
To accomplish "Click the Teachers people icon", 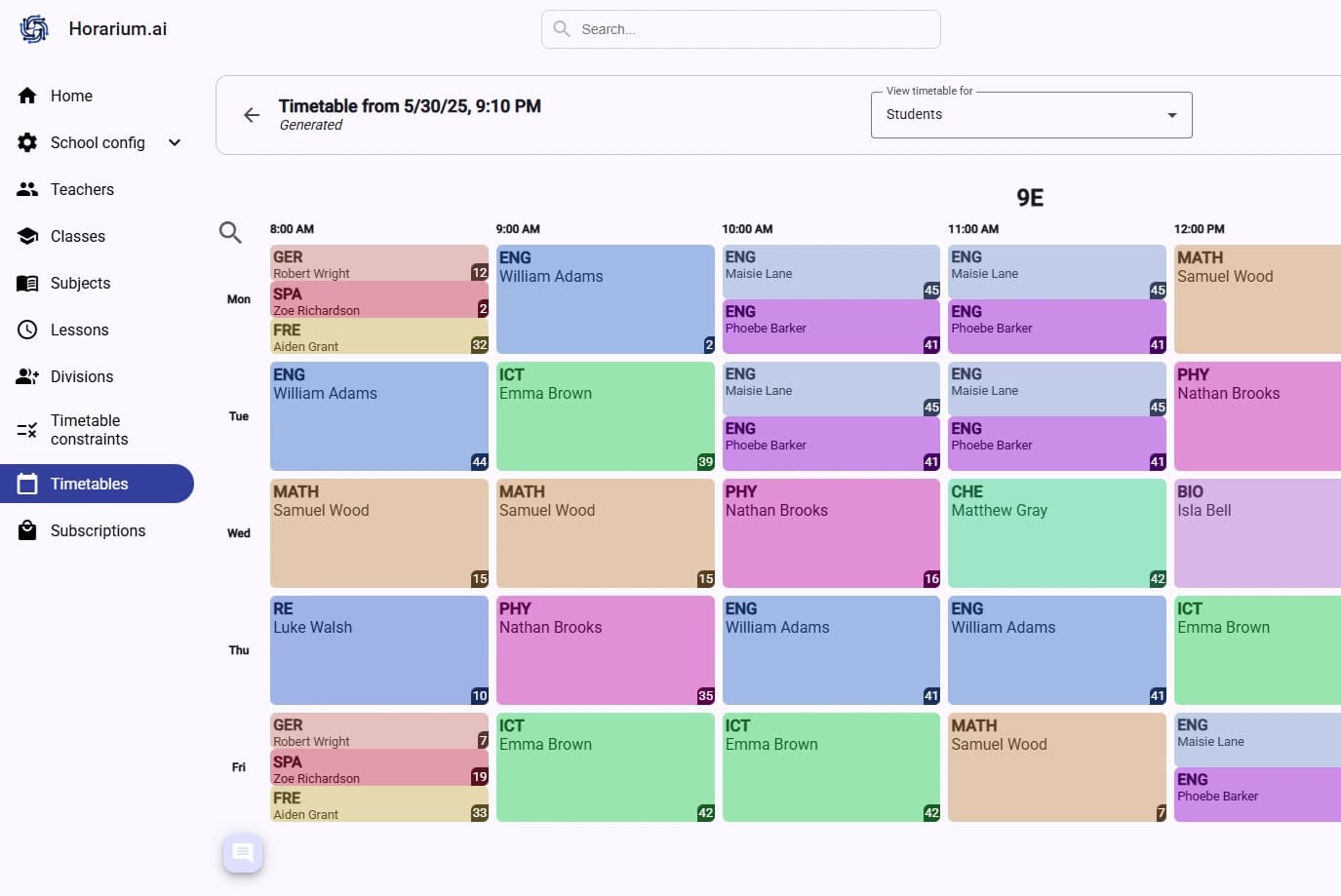I will 27,189.
